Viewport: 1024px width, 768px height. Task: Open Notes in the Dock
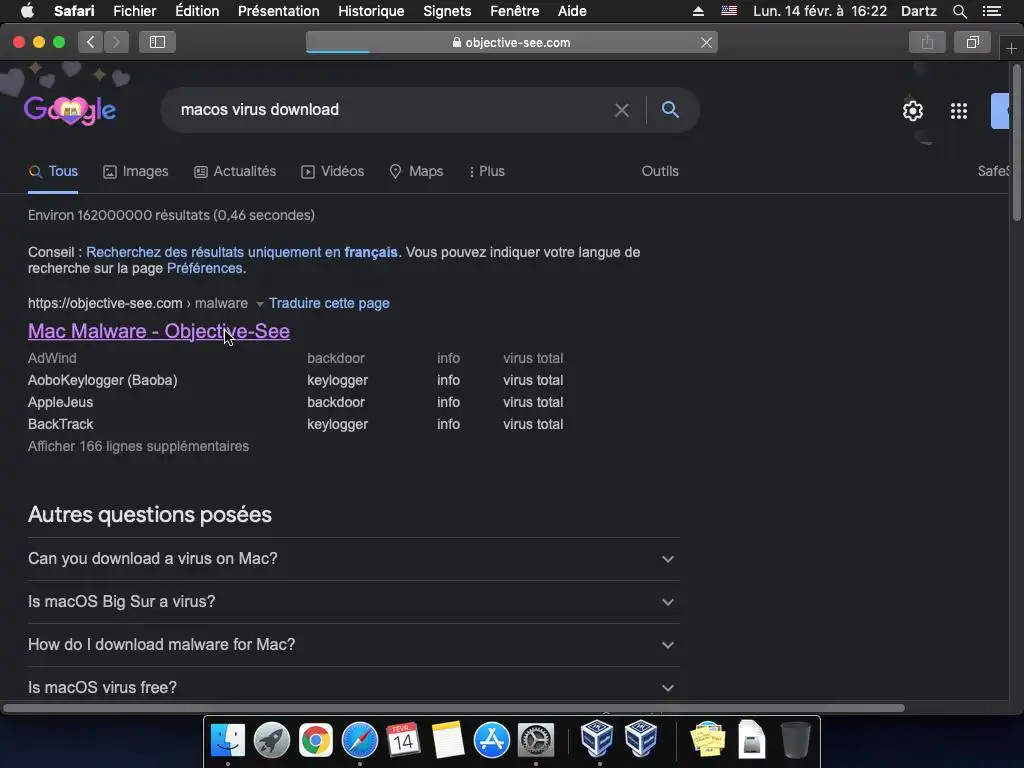(447, 740)
